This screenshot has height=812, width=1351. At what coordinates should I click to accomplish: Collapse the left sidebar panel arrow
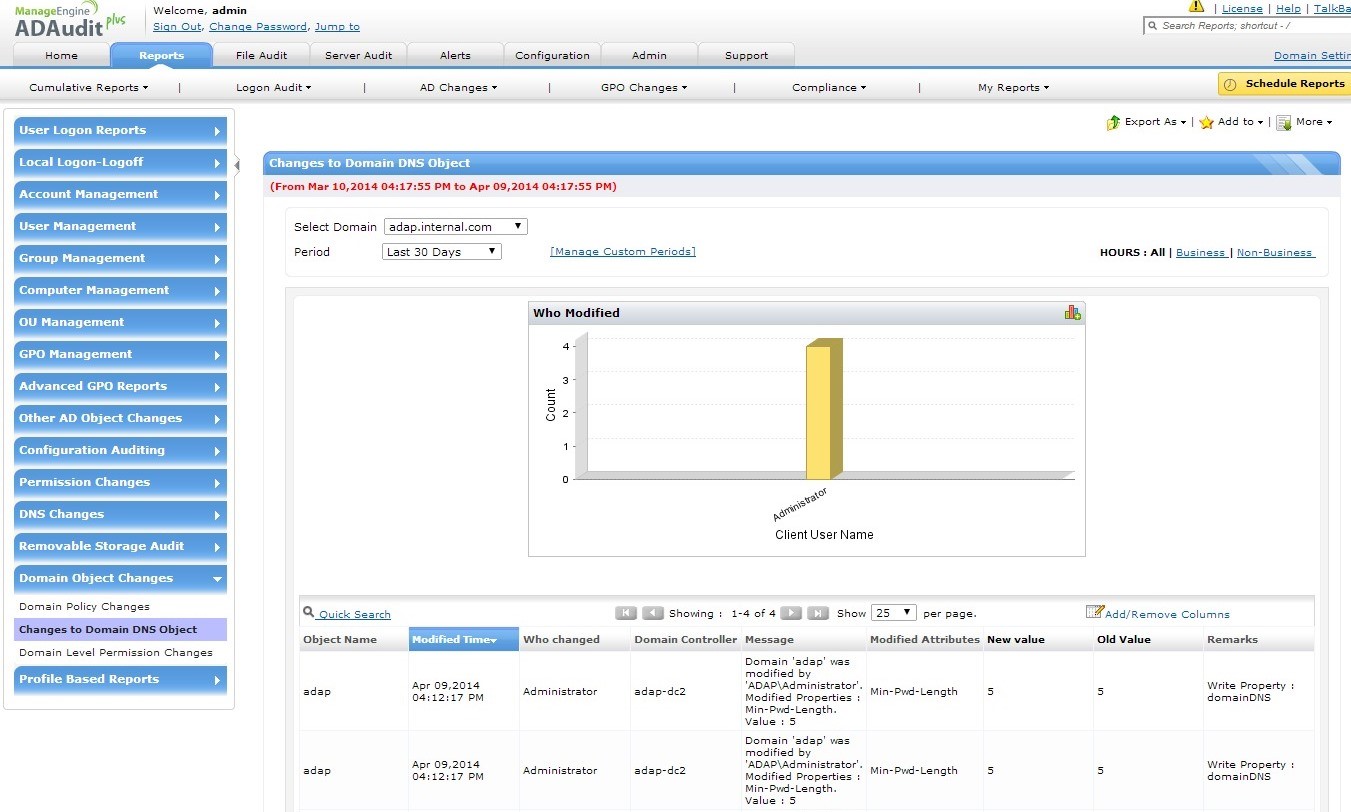pyautogui.click(x=237, y=165)
